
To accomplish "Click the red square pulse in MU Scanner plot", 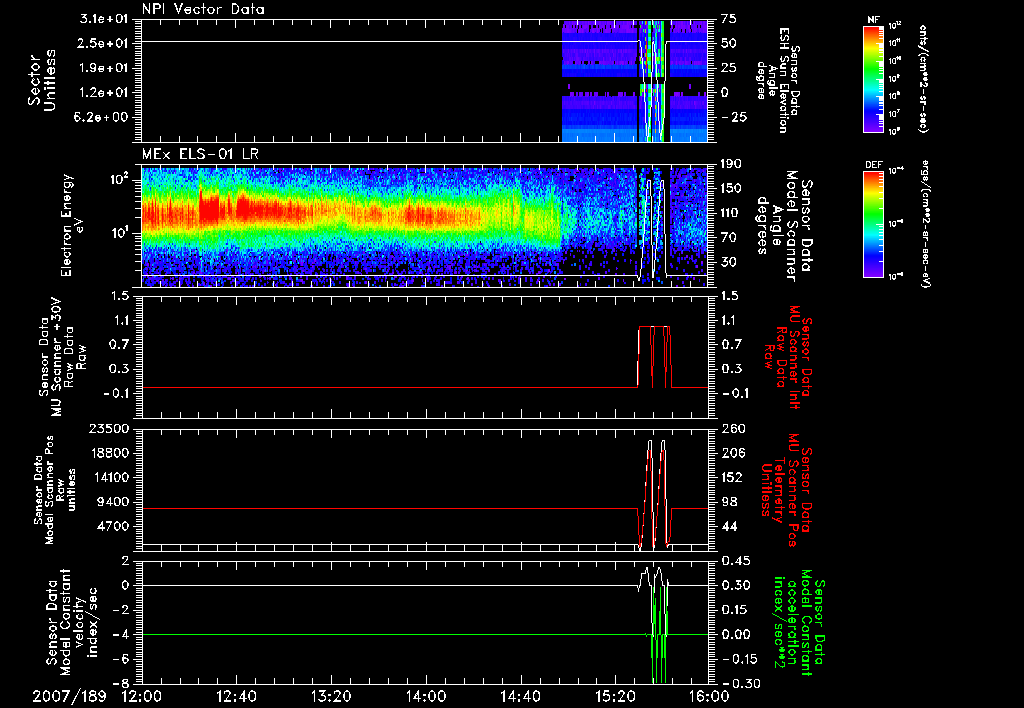I will pos(654,357).
